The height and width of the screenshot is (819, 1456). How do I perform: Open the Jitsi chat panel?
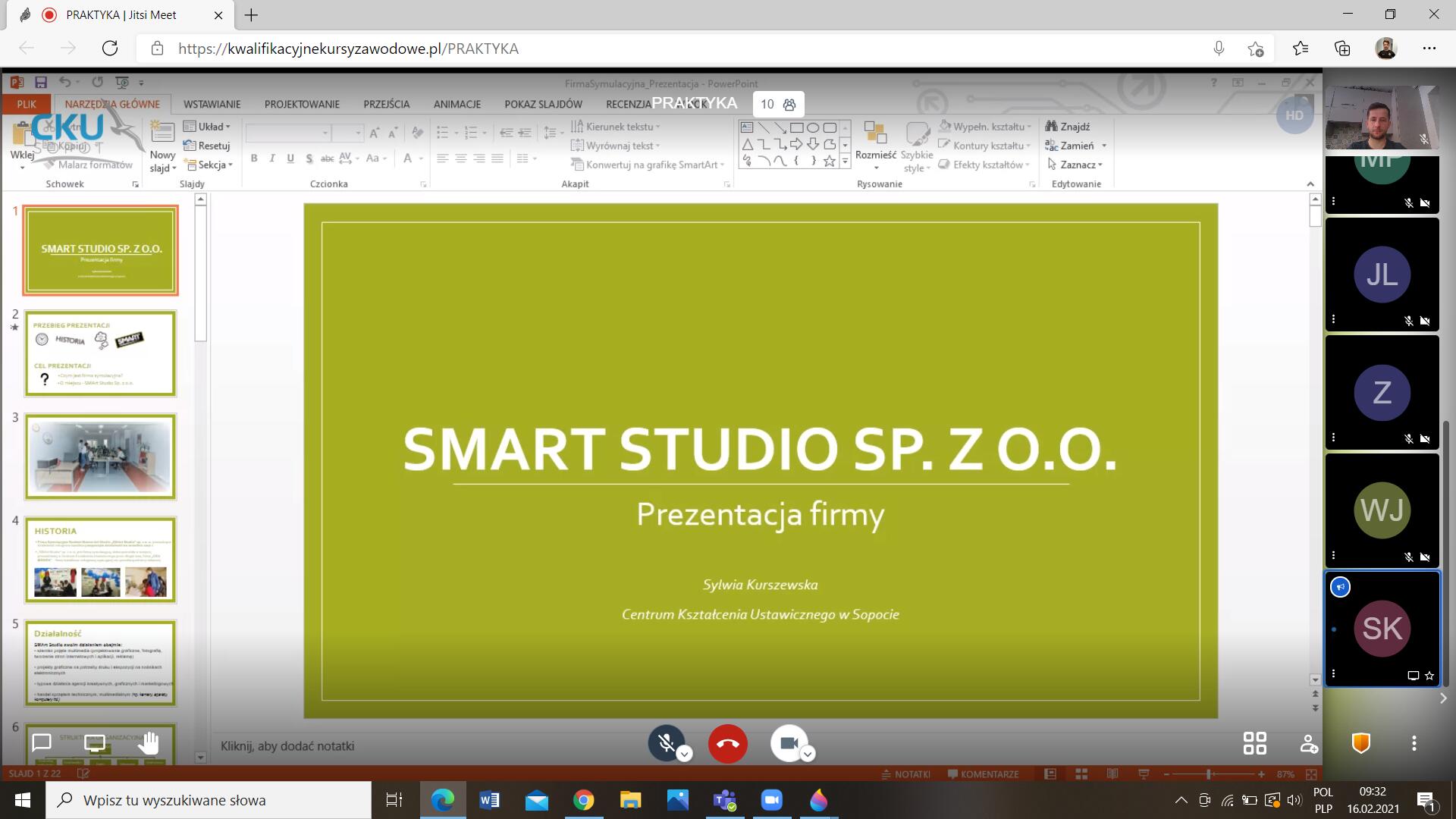pos(42,743)
